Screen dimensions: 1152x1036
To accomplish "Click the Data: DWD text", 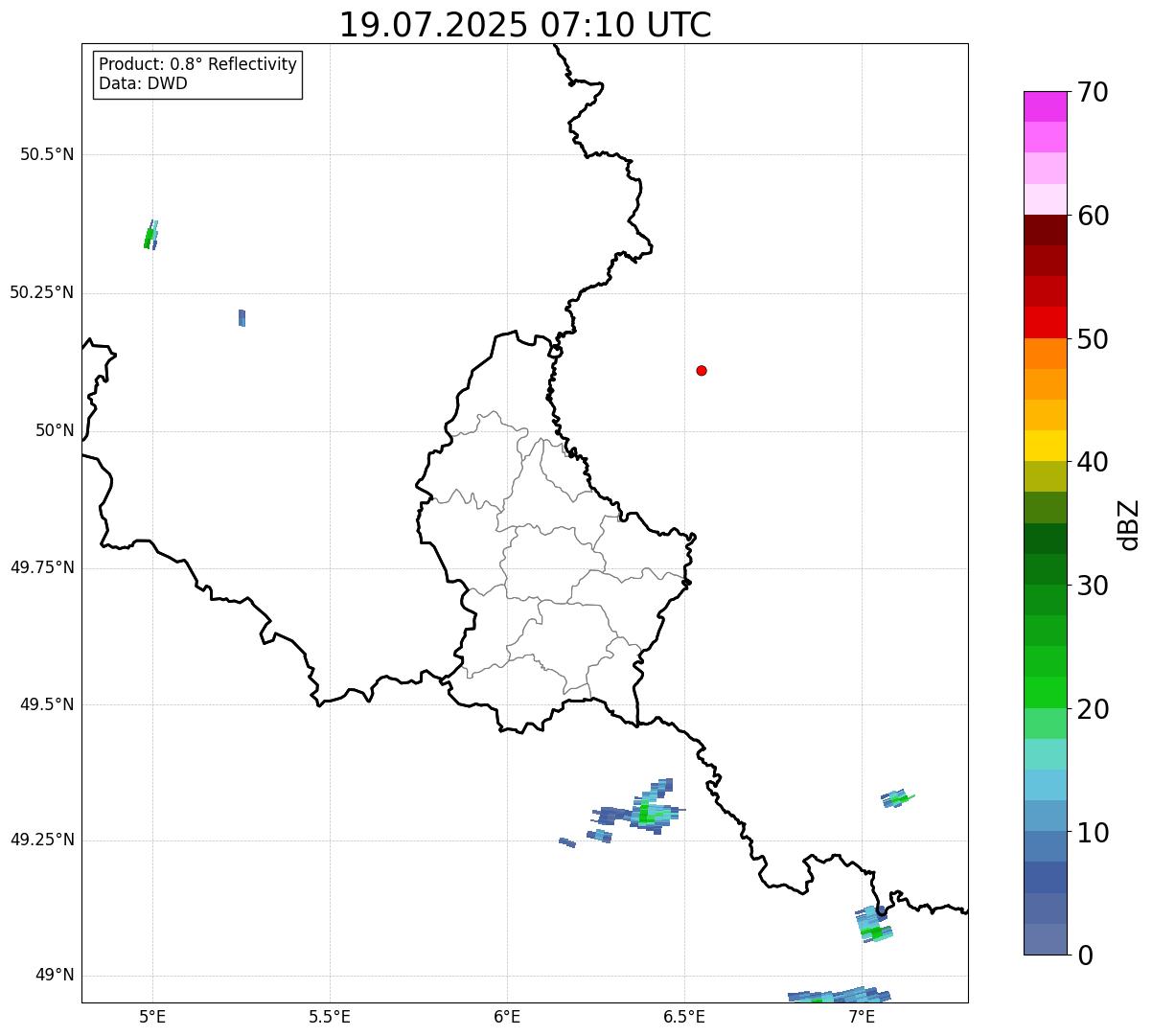I will tap(143, 83).
